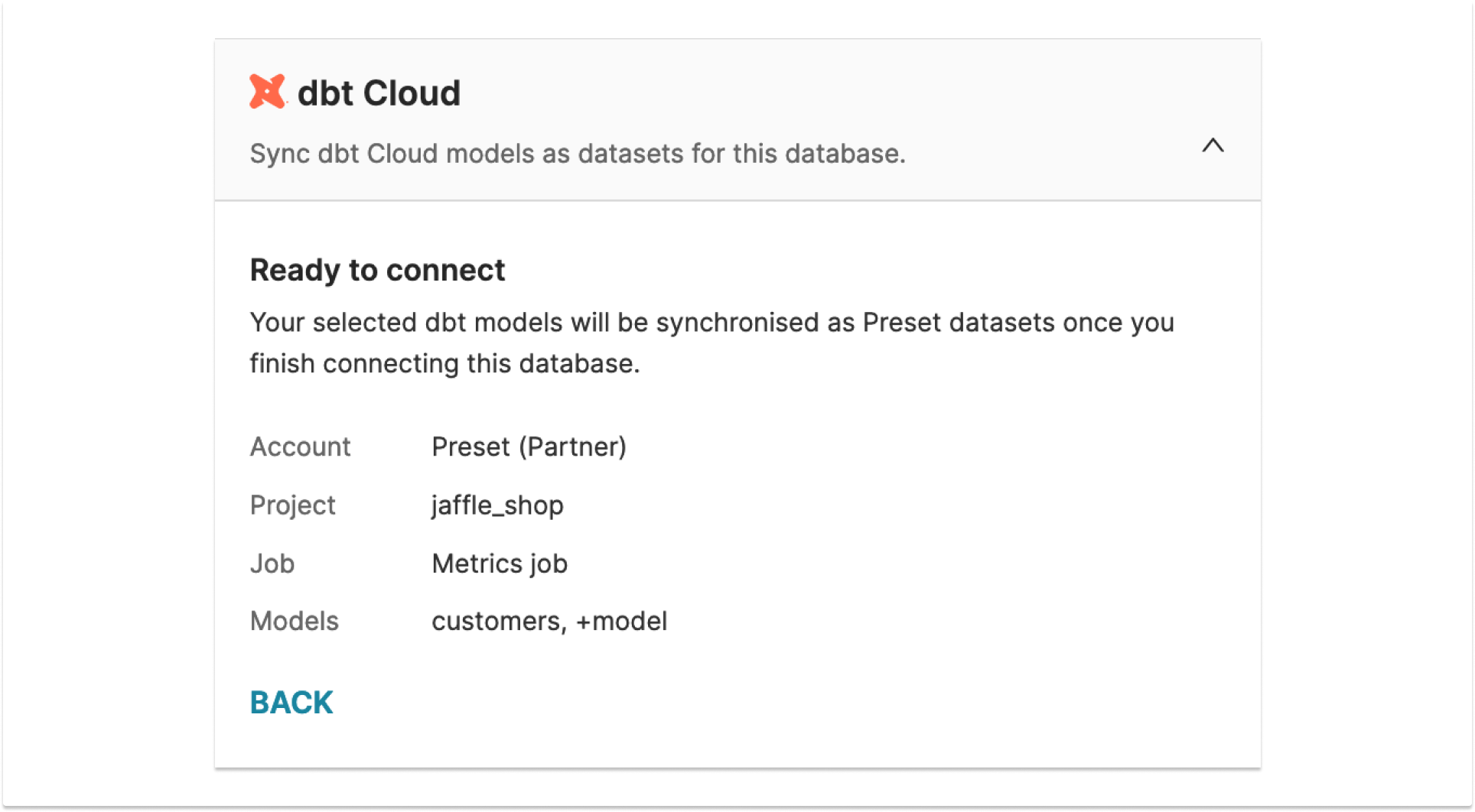Click the Job label in summary
The image size is (1475, 812).
[272, 563]
